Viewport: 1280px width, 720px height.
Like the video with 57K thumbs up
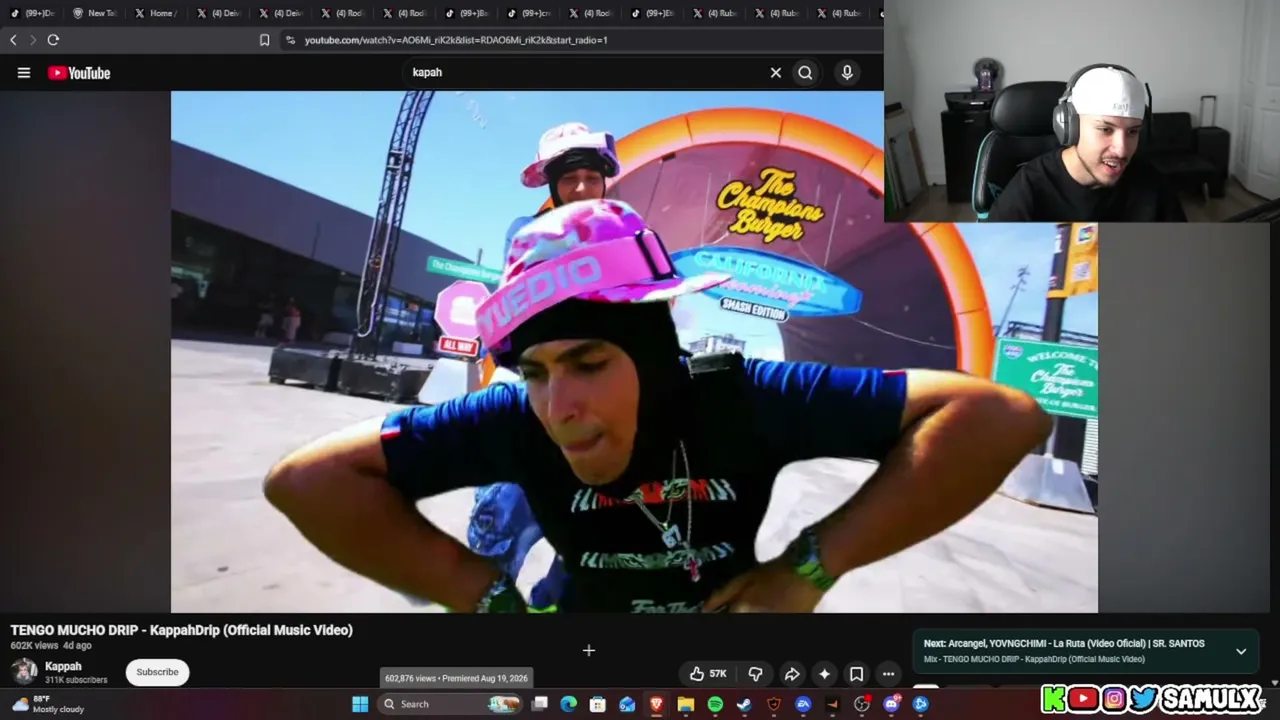[x=708, y=674]
